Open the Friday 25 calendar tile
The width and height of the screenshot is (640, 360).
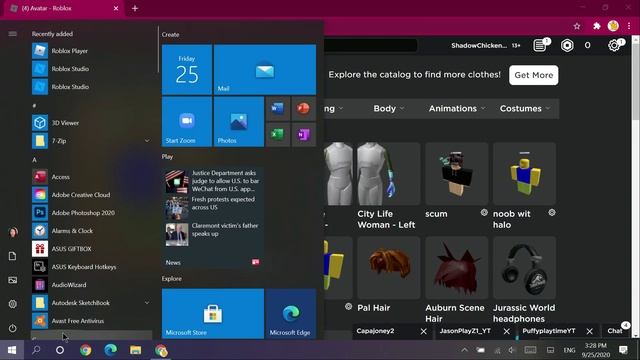click(x=187, y=69)
